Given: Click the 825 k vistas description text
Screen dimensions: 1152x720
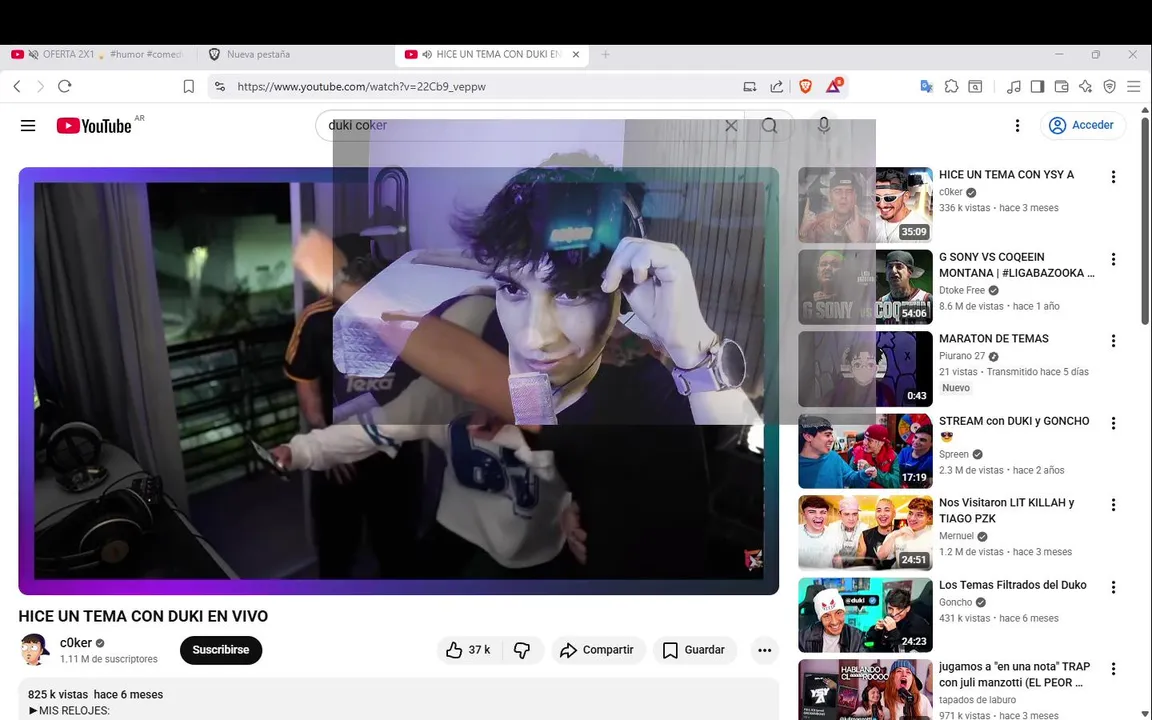Looking at the screenshot, I should (58, 694).
